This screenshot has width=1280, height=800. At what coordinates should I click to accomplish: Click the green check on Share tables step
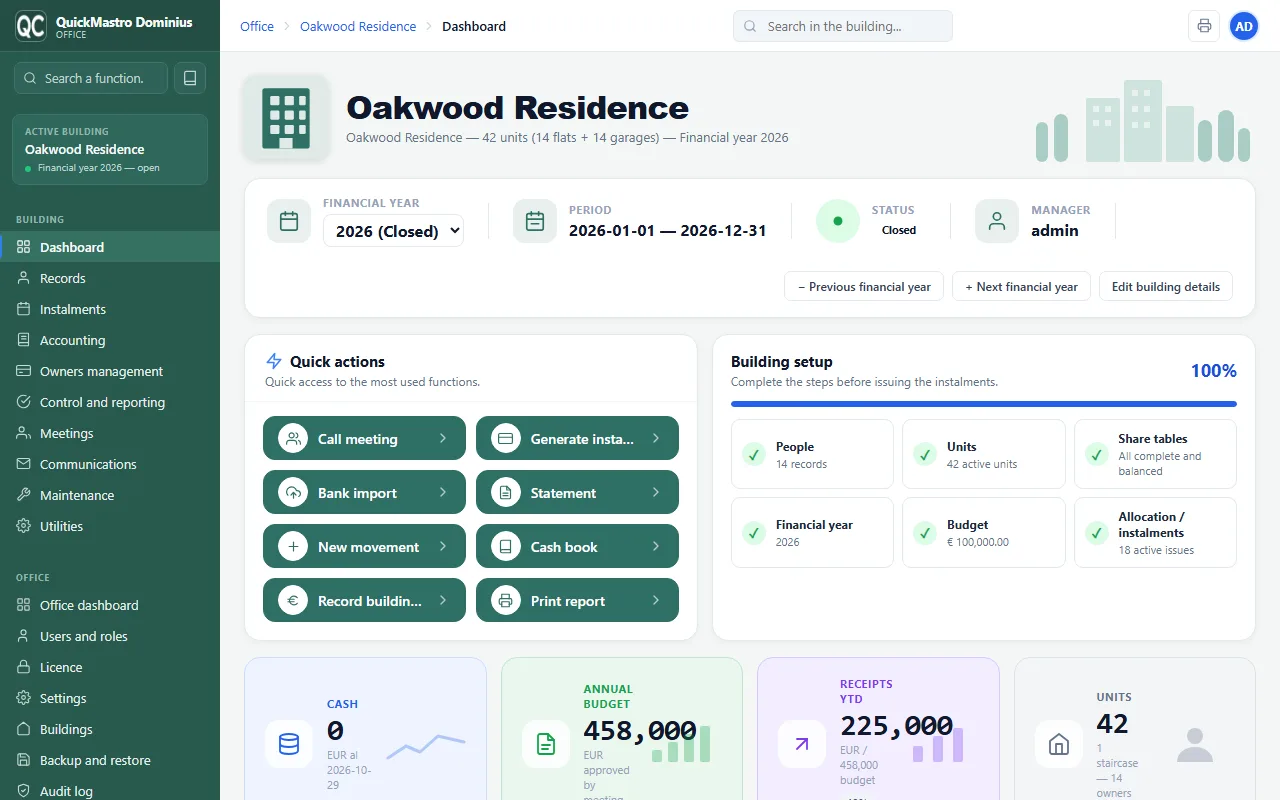click(1097, 455)
